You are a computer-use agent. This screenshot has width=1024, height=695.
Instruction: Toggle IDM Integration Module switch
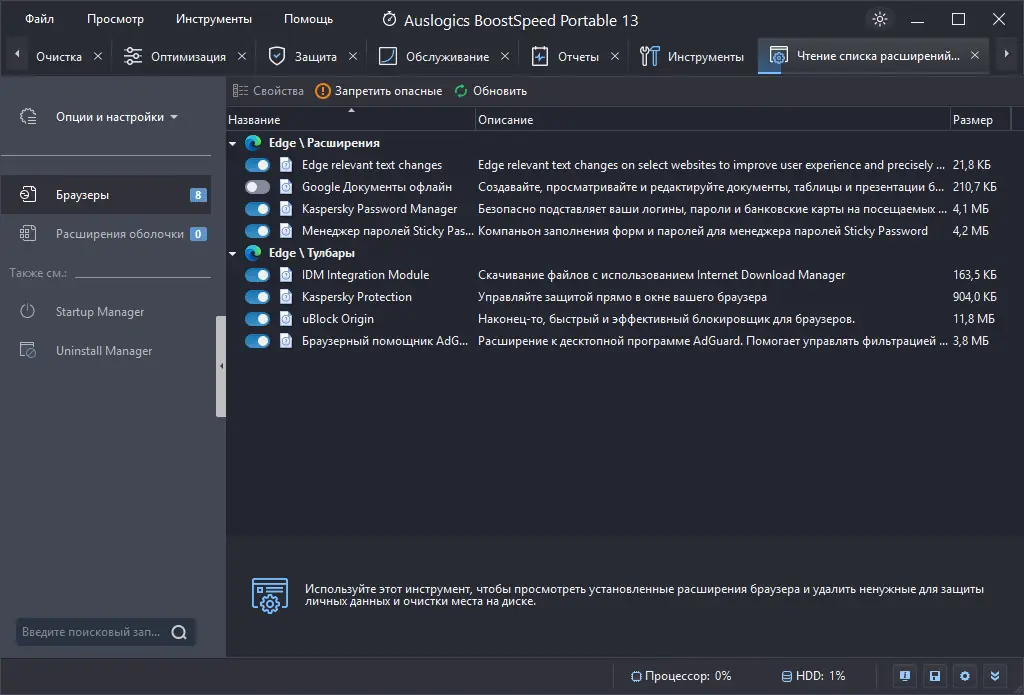point(257,274)
